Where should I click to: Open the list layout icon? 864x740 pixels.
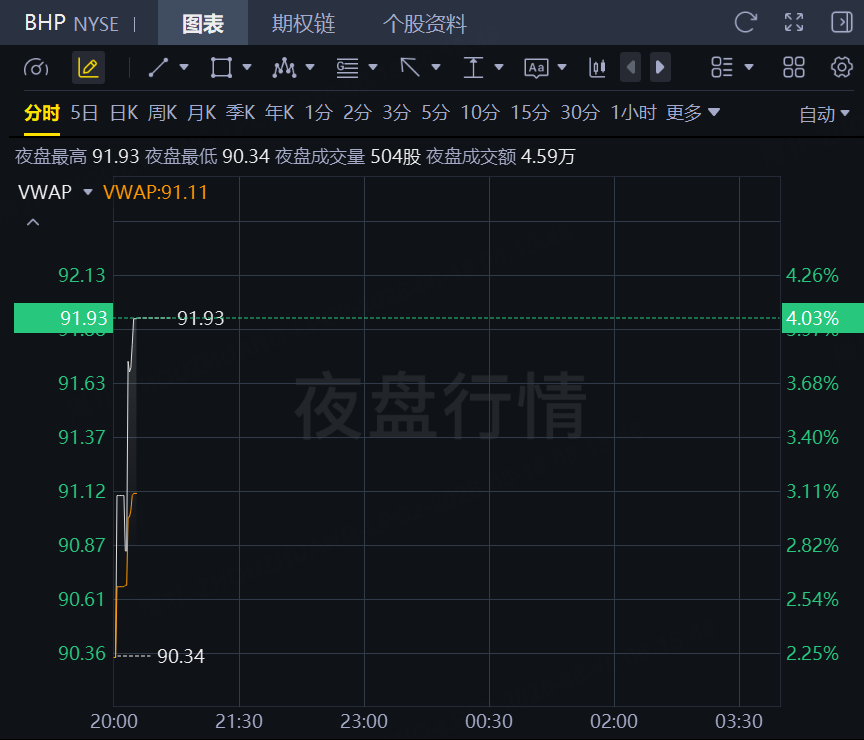click(x=721, y=67)
